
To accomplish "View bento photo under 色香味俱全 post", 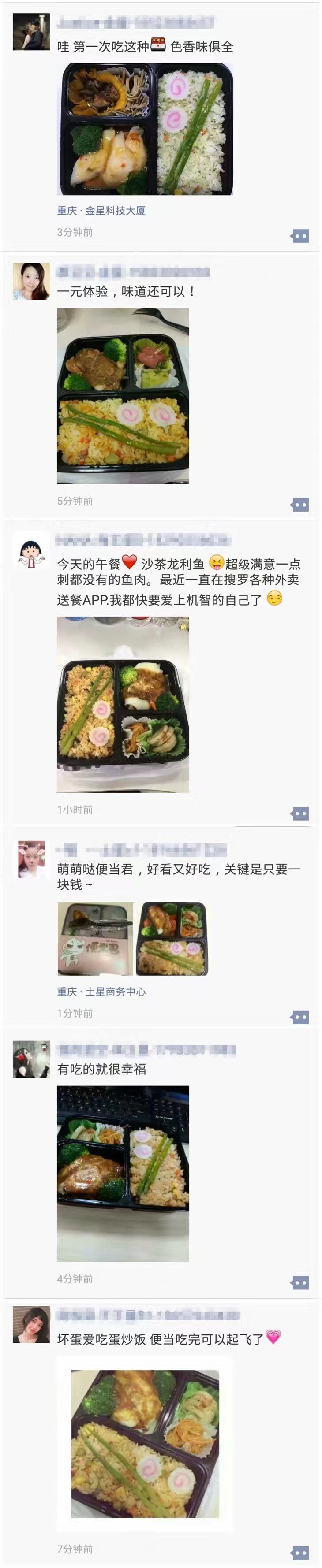I will pos(145,129).
